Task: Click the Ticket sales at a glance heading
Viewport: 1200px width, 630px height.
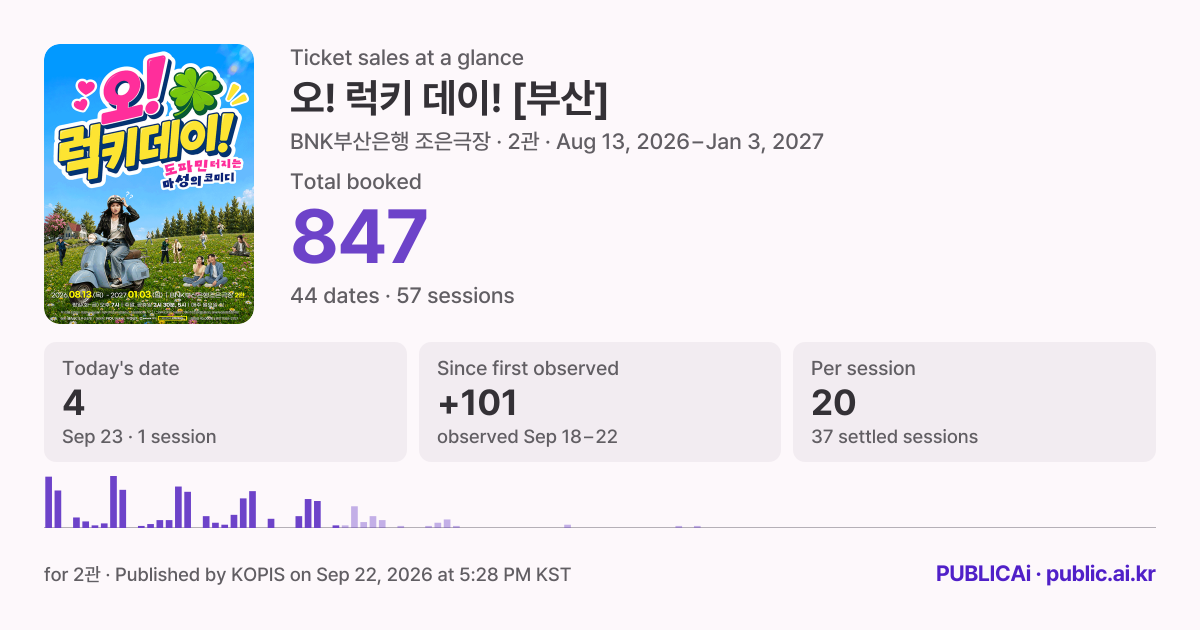Action: click(407, 58)
